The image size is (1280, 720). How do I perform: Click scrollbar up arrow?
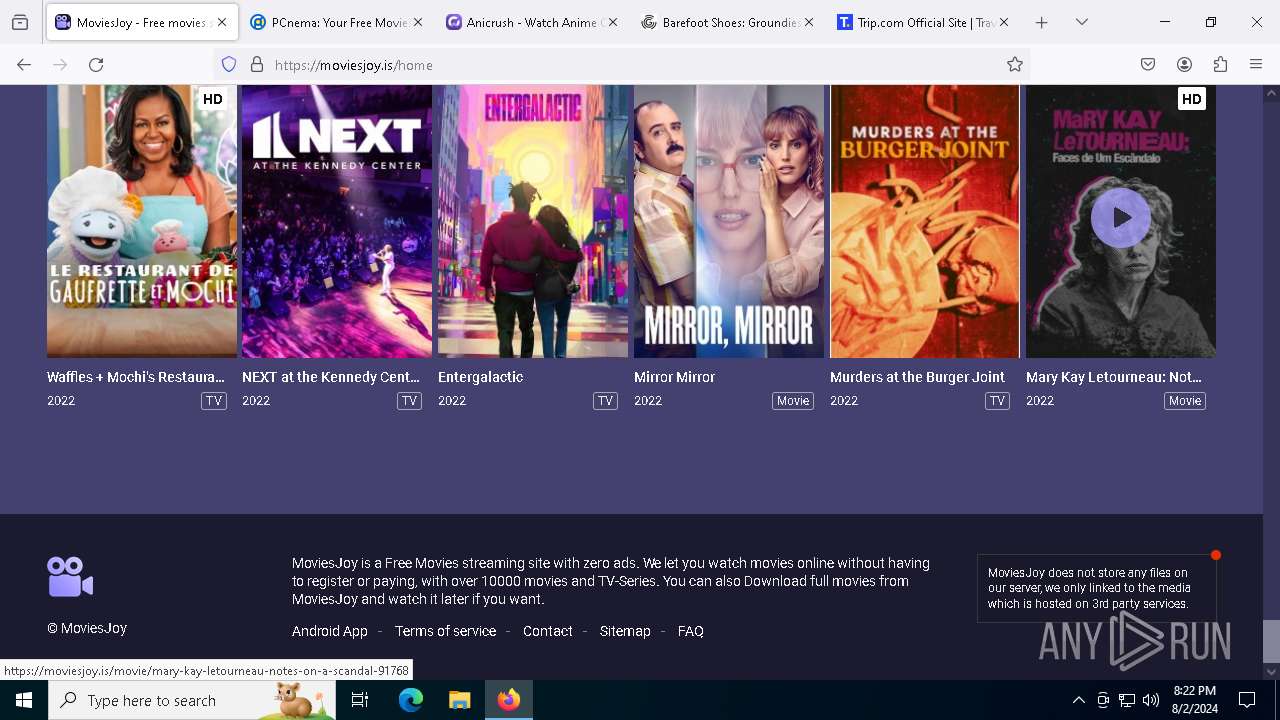[1271, 94]
